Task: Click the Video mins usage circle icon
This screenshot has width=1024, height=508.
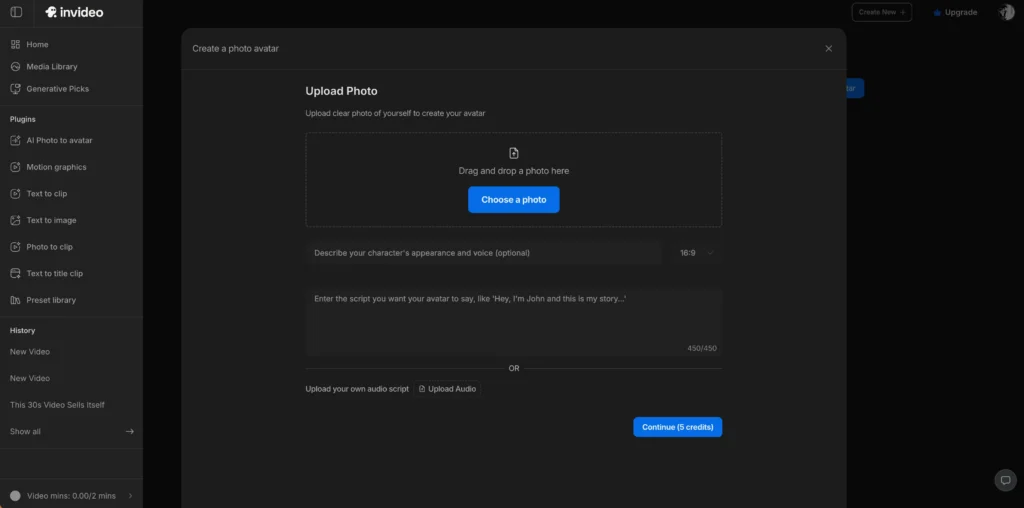Action: 15,496
